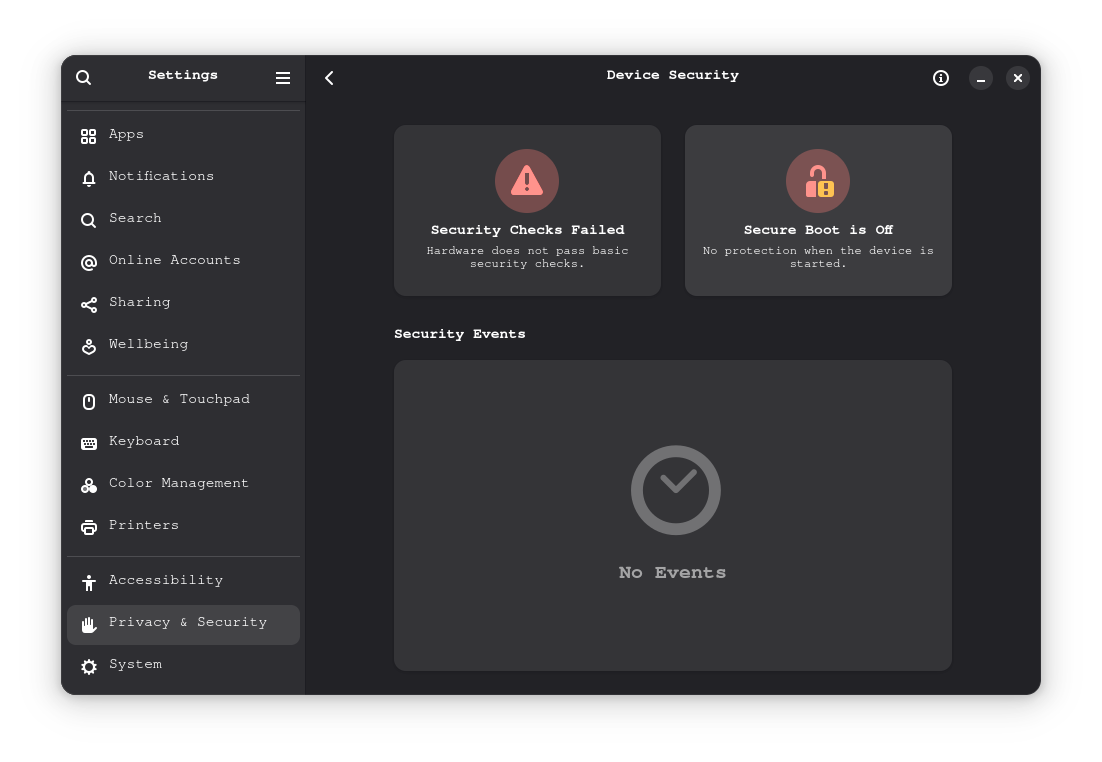
Task: Open Printers settings
Action: (x=183, y=526)
